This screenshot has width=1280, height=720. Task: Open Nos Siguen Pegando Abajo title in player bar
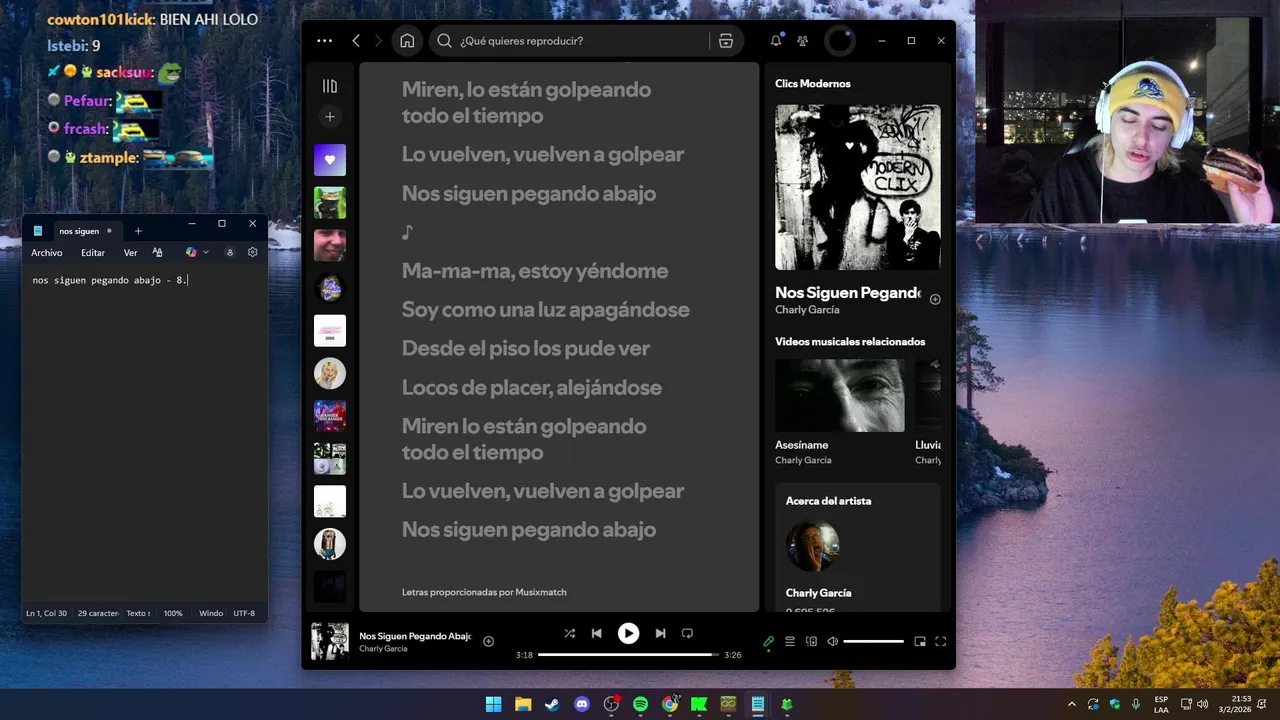(x=415, y=636)
